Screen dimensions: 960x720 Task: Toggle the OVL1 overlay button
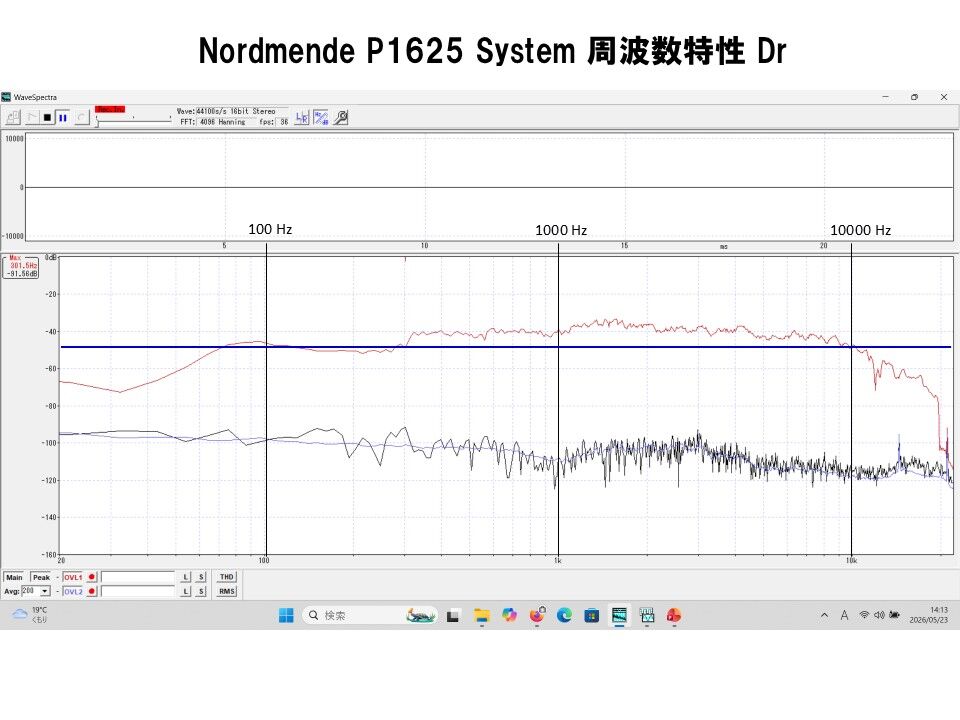pos(73,577)
